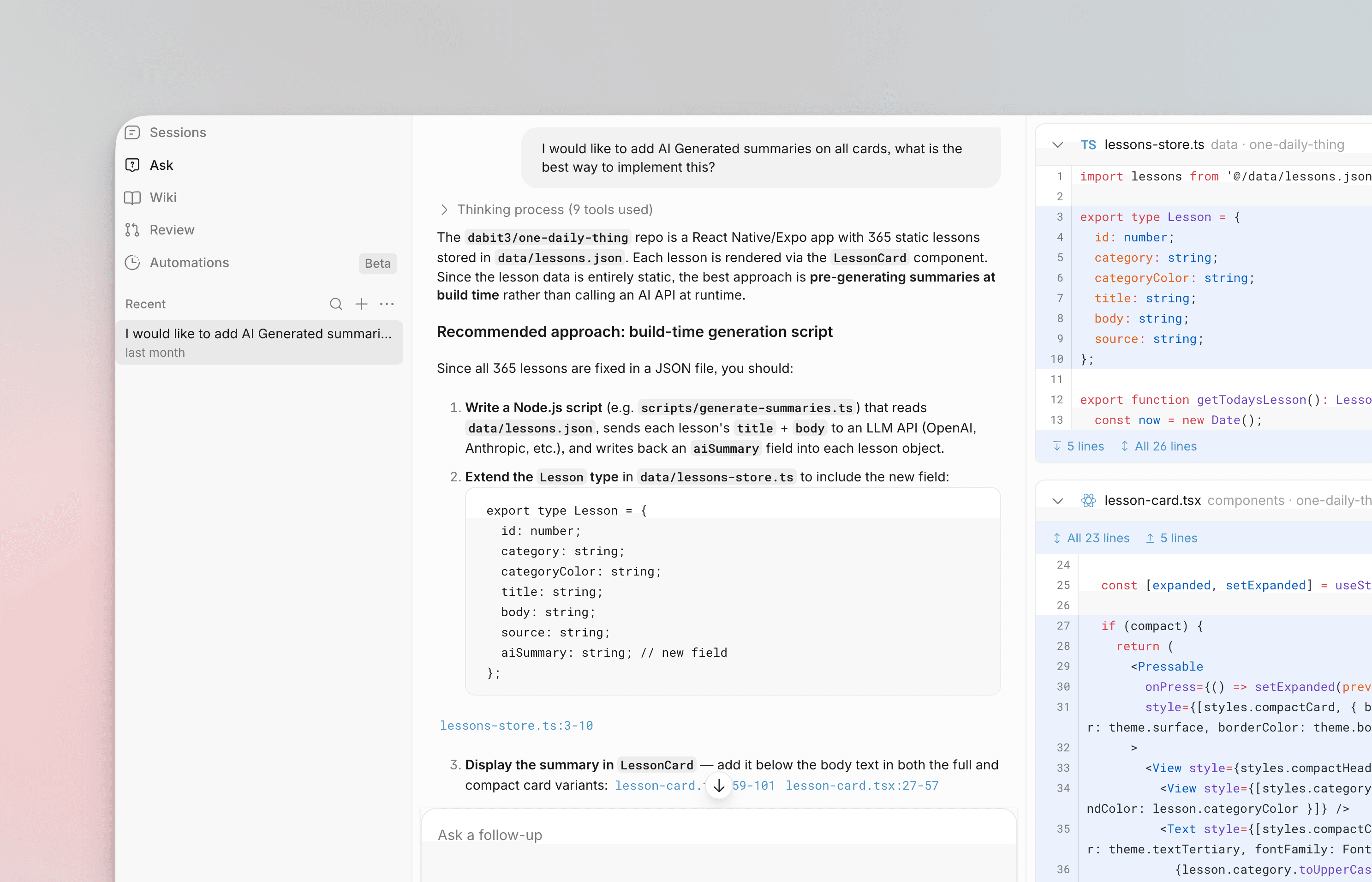
Task: Click the scroll-to-bottom arrow button
Action: pyautogui.click(x=719, y=786)
